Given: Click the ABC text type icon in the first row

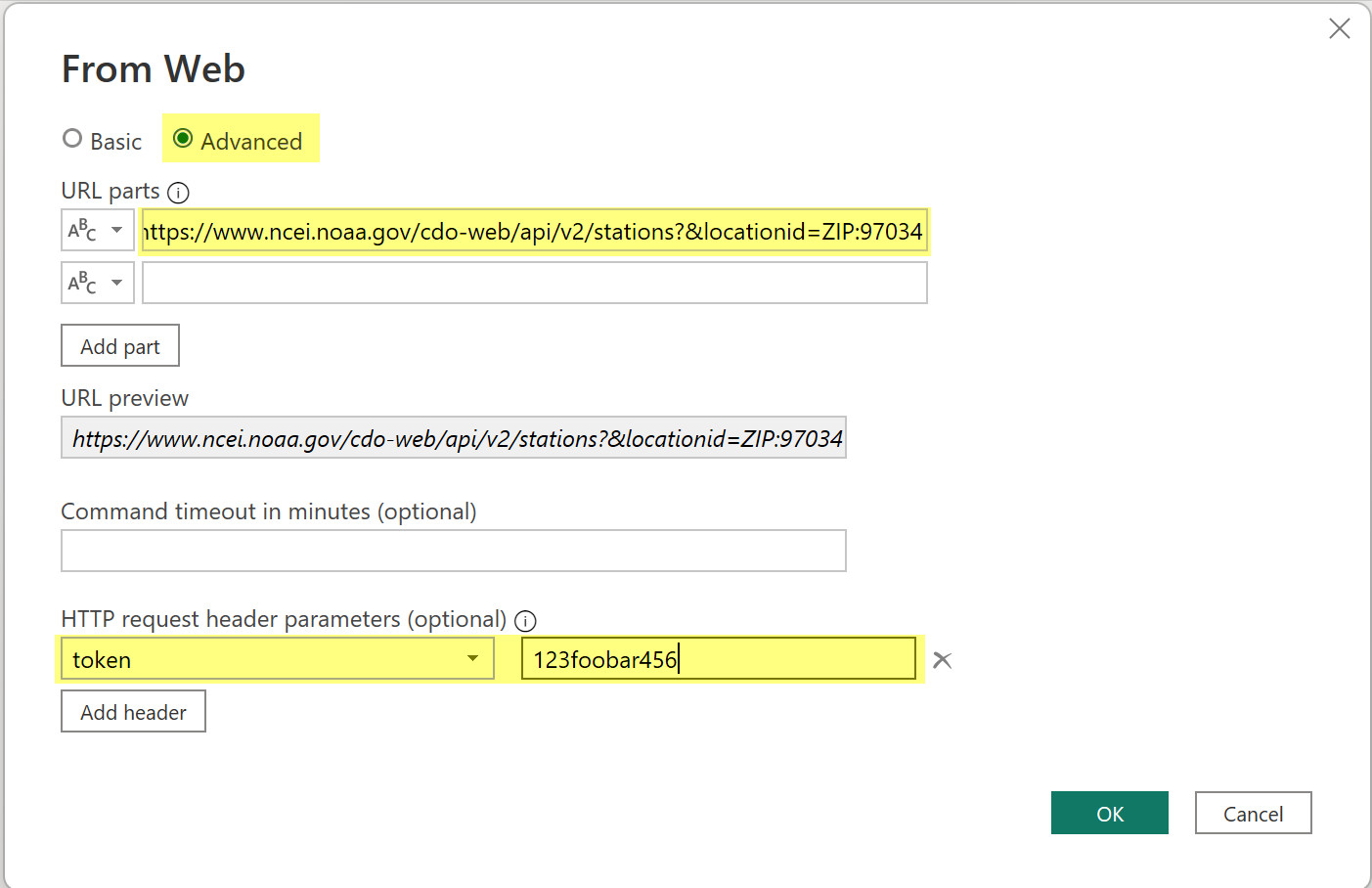Looking at the screenshot, I should point(82,231).
